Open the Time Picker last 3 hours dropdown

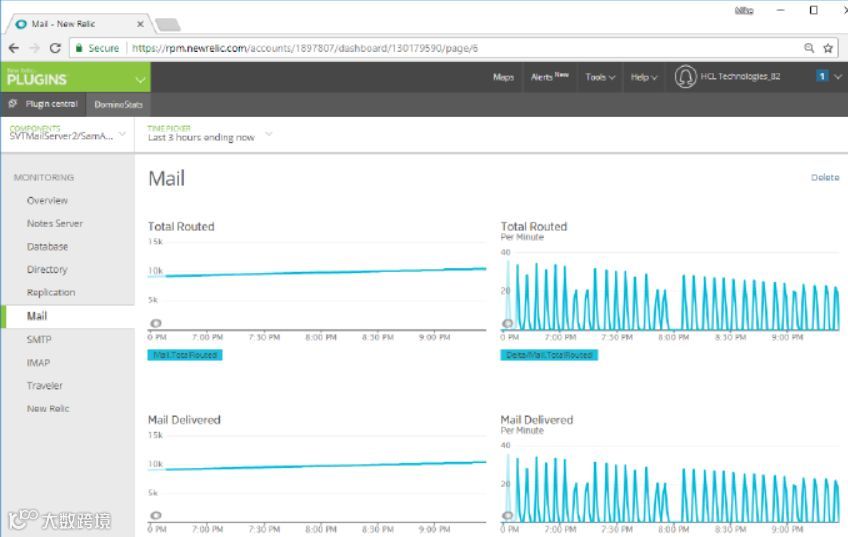coord(210,134)
